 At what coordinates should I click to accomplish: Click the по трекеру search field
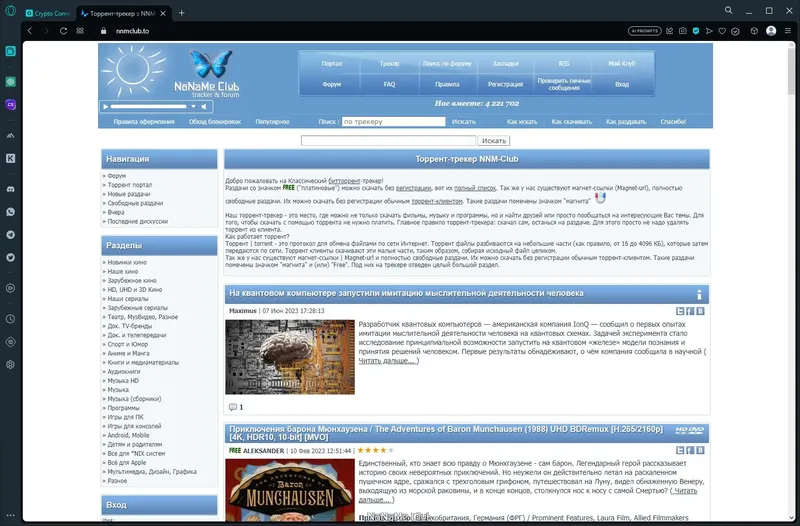(x=393, y=122)
